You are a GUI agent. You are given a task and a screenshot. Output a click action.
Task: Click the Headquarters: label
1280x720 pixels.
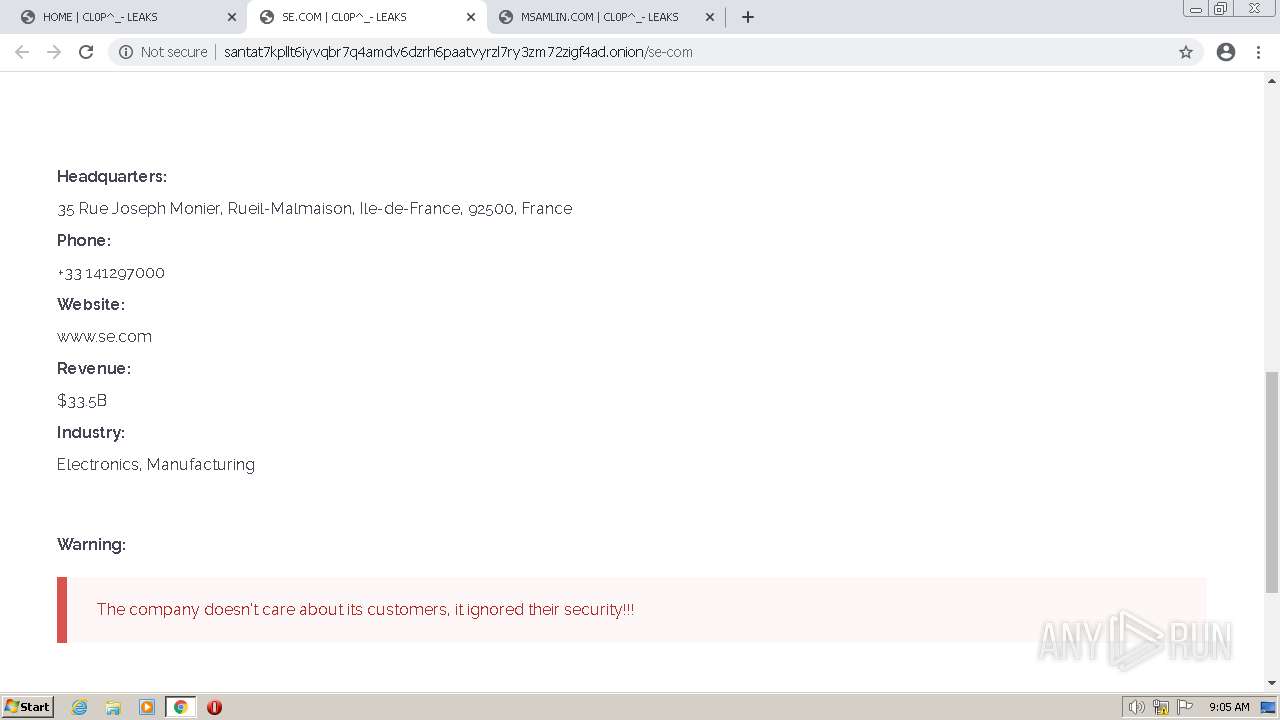(112, 177)
